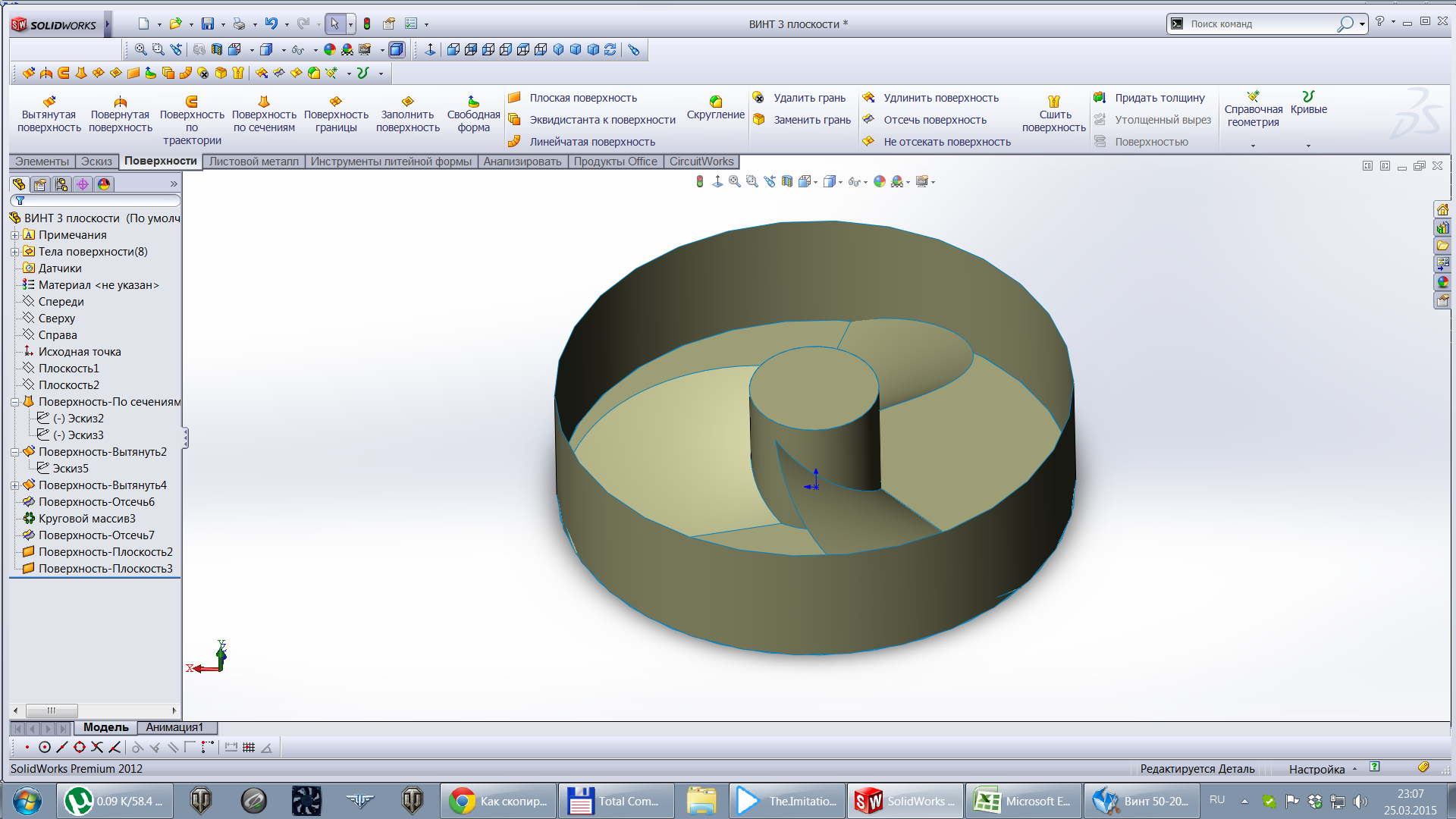Open the Анализировать ribbon tab

tap(522, 162)
